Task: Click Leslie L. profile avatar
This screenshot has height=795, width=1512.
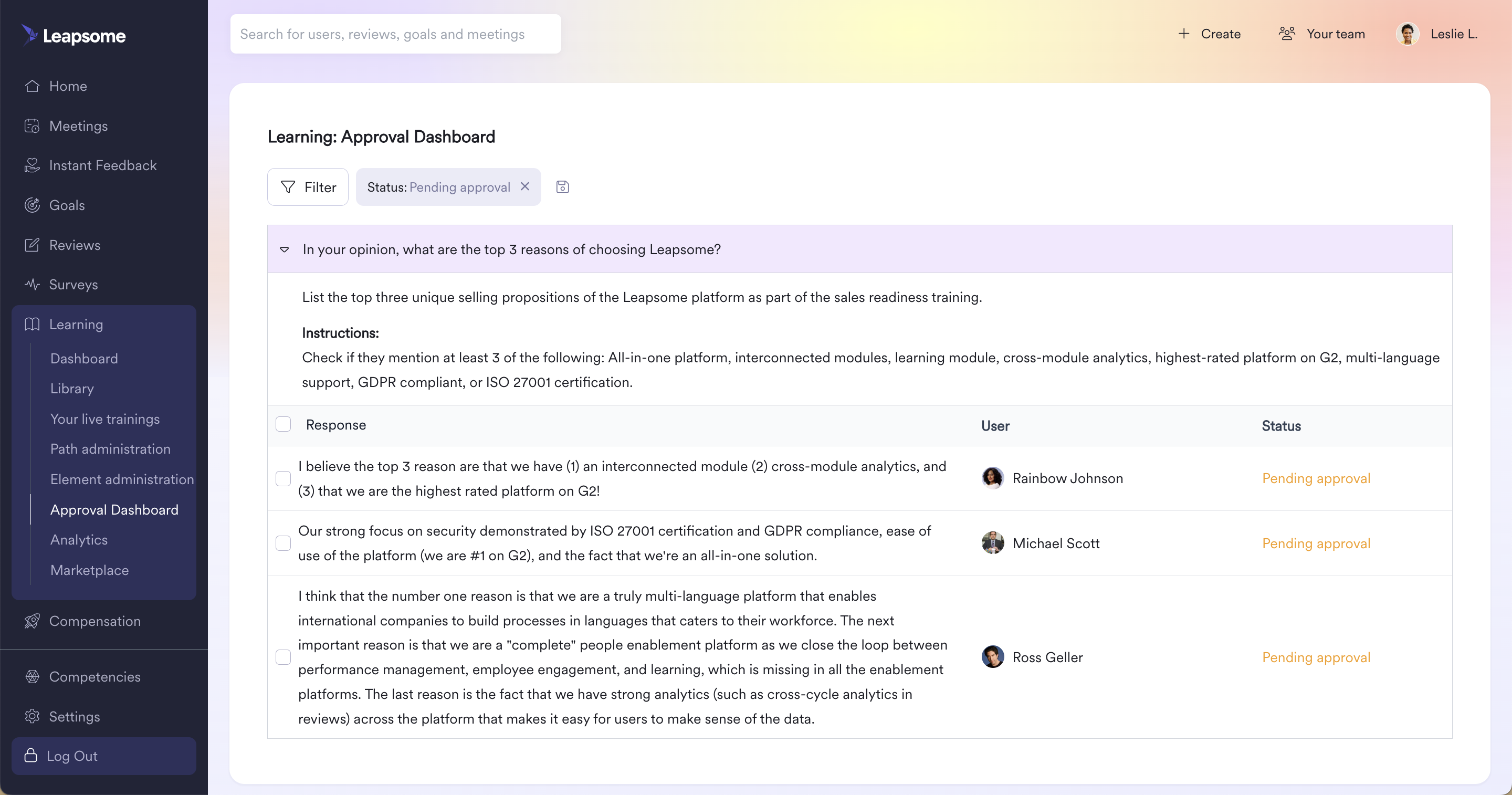Action: 1407,34
